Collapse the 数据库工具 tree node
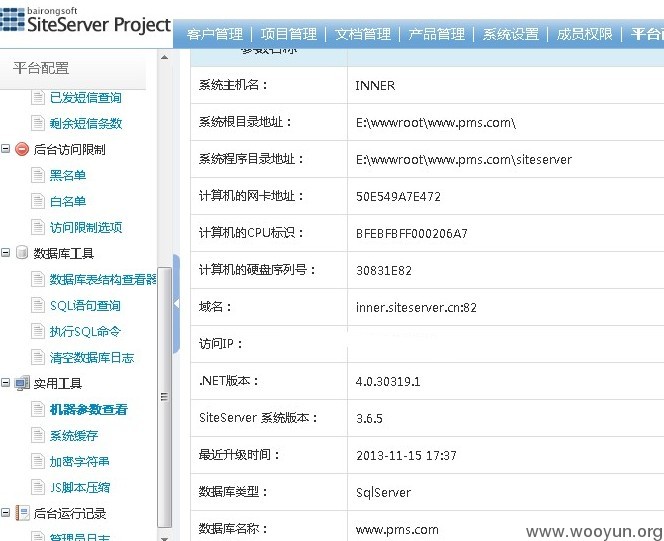 pyautogui.click(x=6, y=253)
